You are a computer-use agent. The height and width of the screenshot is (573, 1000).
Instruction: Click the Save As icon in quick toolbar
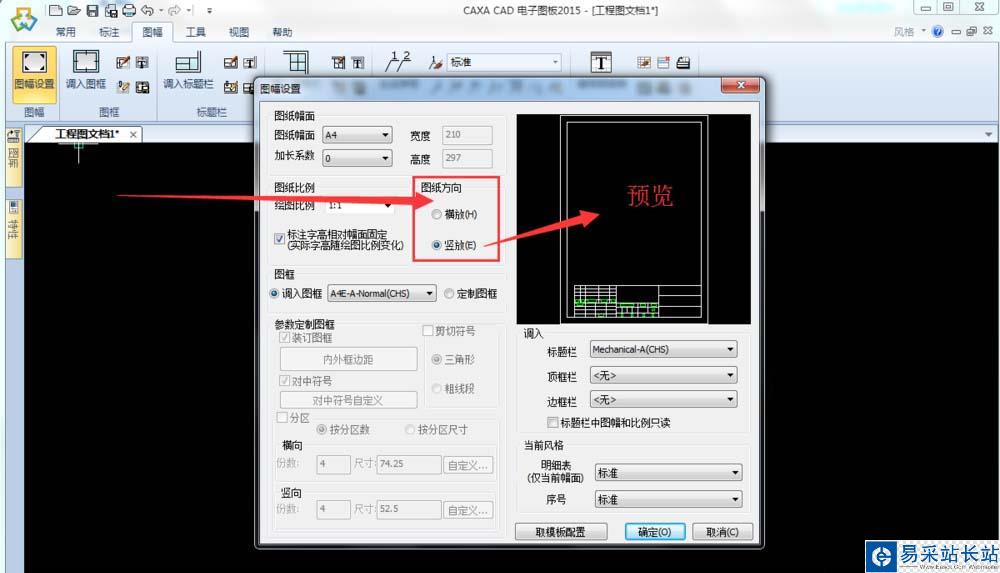point(111,10)
